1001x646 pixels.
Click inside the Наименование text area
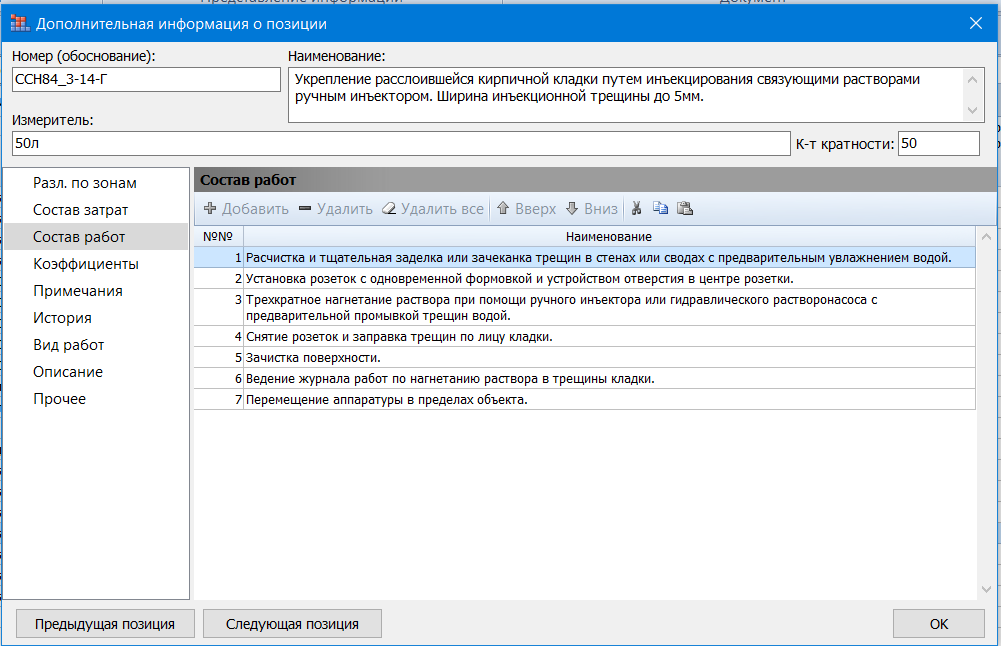(626, 95)
